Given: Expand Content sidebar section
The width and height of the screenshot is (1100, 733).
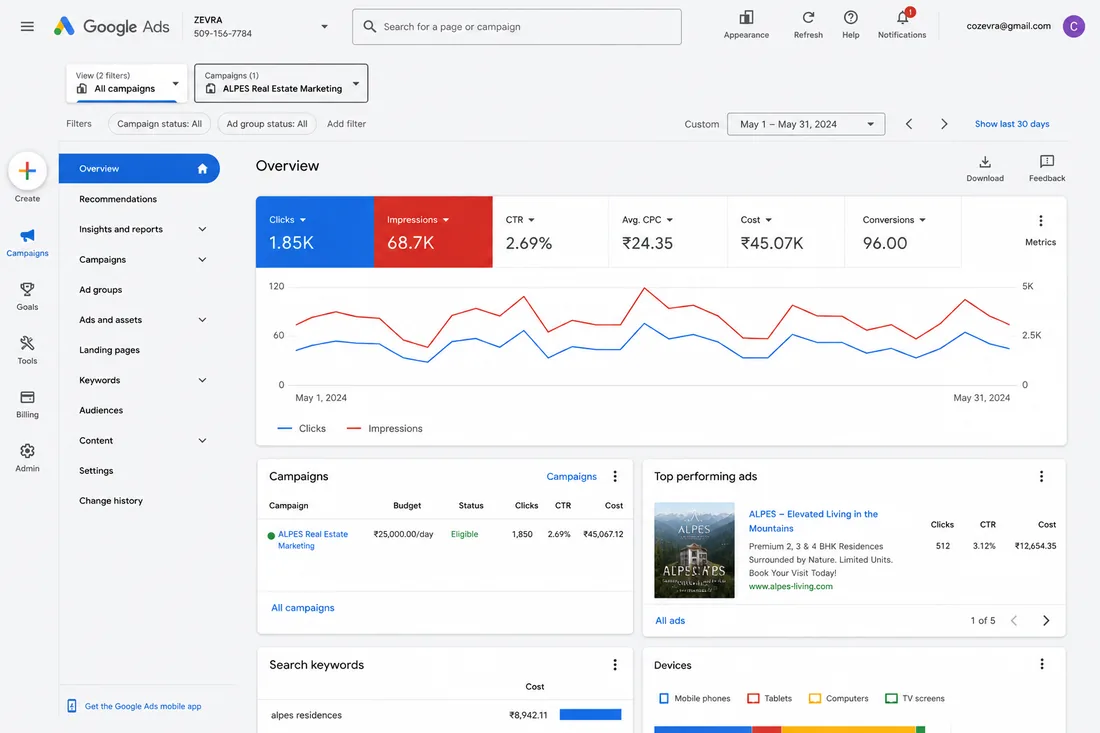Looking at the screenshot, I should click(x=202, y=441).
